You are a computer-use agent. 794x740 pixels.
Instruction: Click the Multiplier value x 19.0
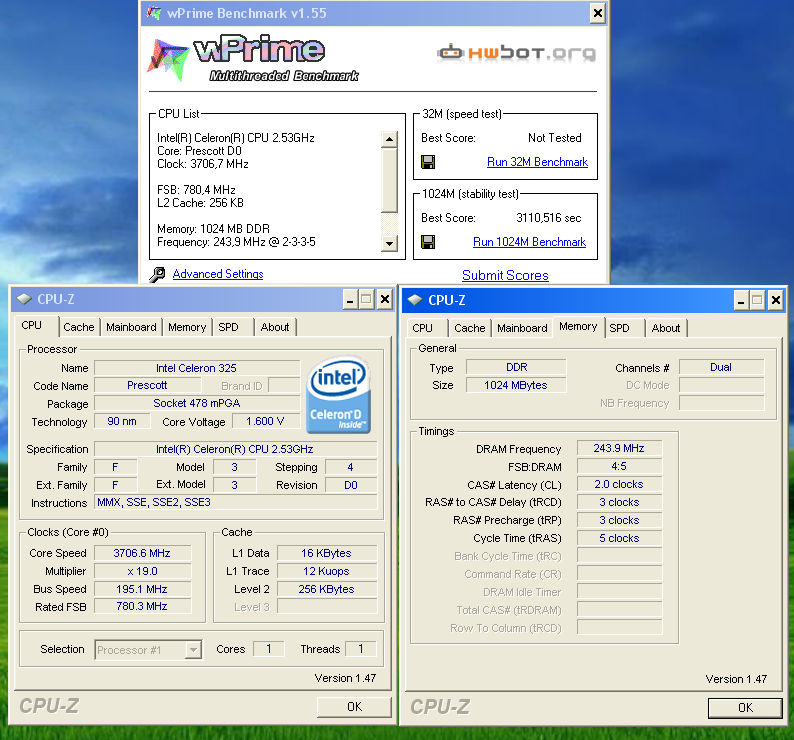pyautogui.click(x=142, y=571)
